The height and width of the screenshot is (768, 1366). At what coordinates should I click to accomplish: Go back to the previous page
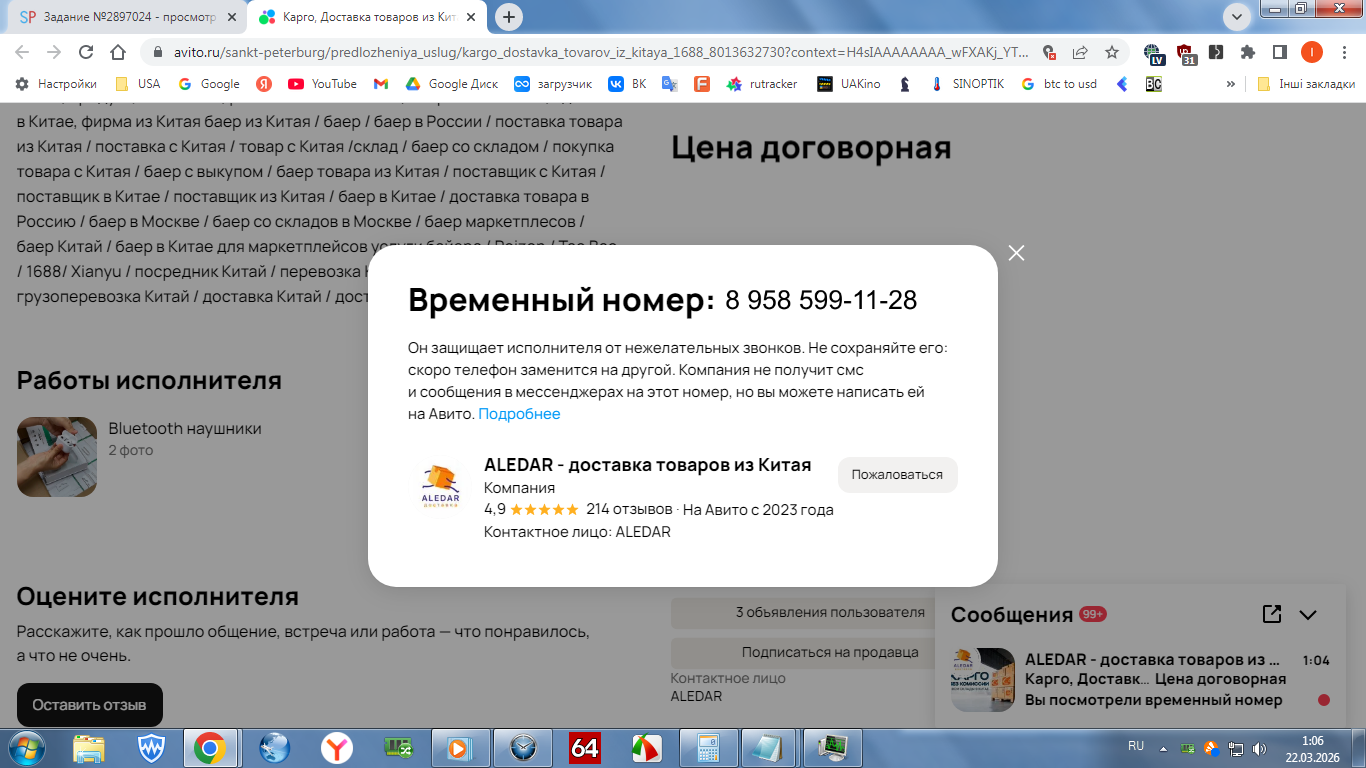point(22,52)
